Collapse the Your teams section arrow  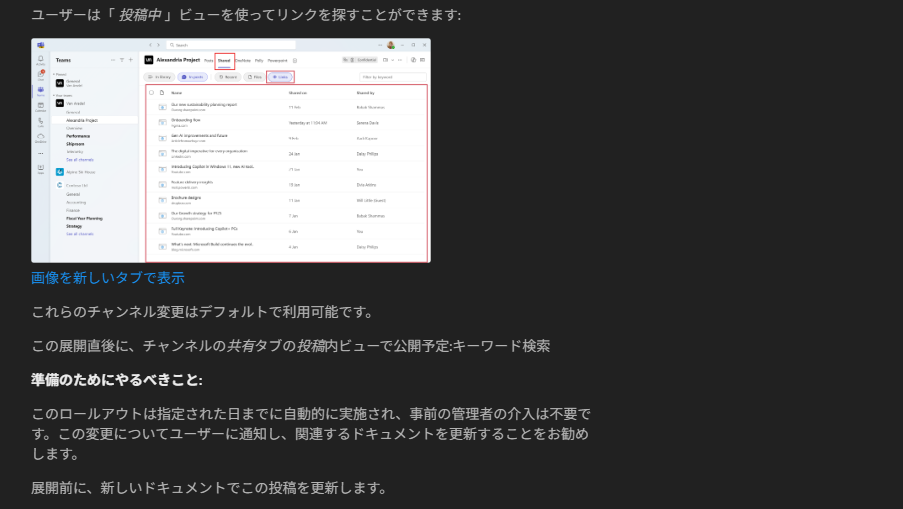click(54, 95)
